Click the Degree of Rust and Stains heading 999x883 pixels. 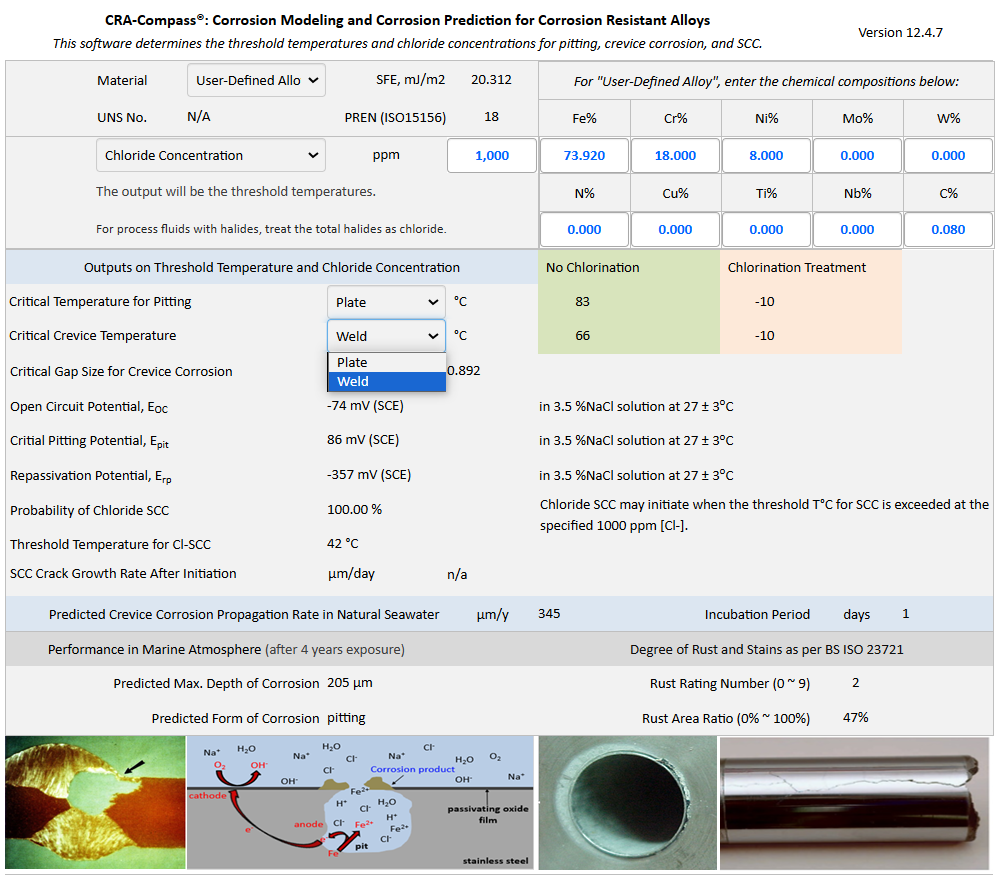pos(766,649)
